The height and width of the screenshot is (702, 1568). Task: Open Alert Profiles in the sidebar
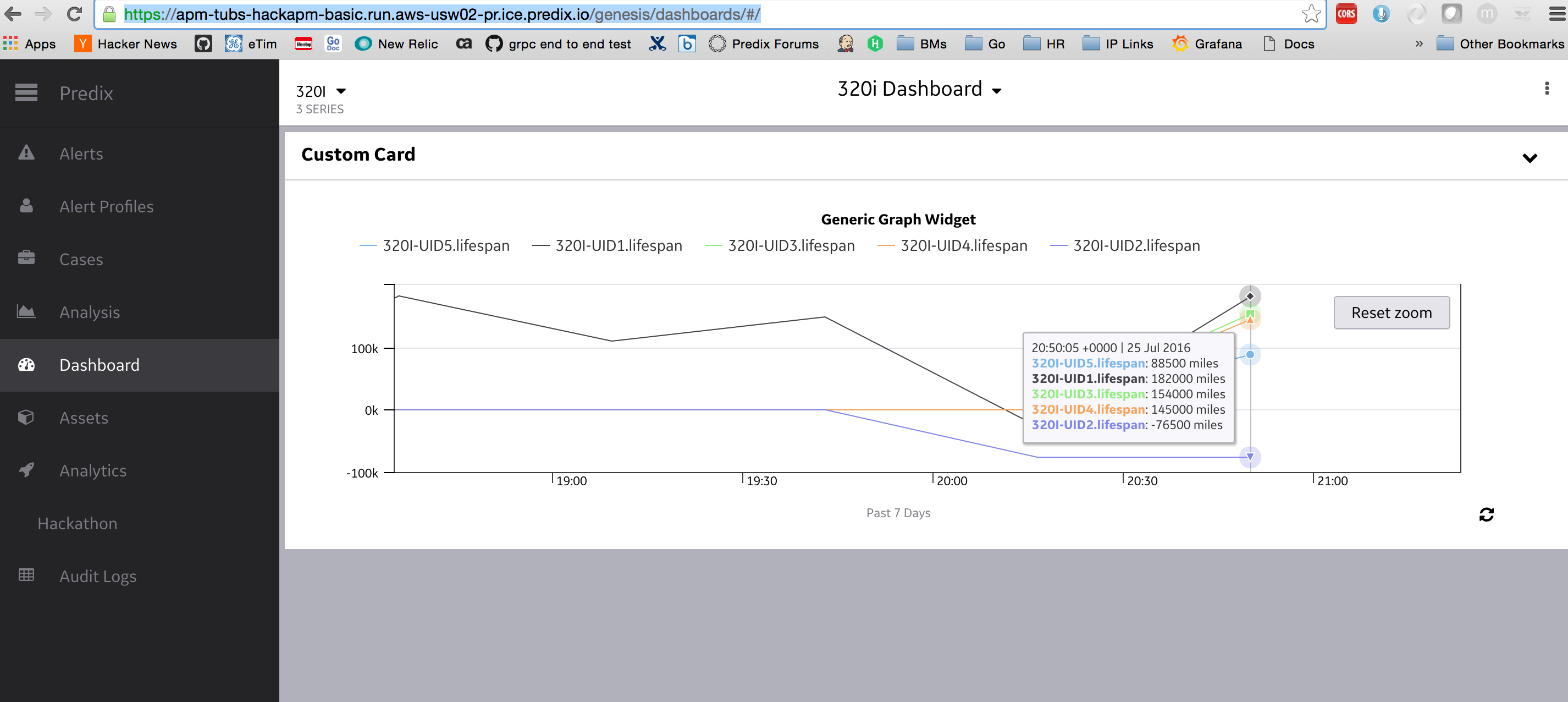[106, 206]
